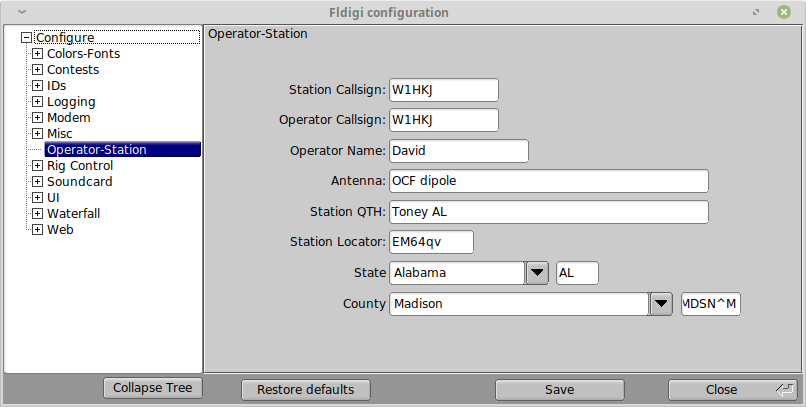Select the Operator-Station tree item

pos(122,150)
